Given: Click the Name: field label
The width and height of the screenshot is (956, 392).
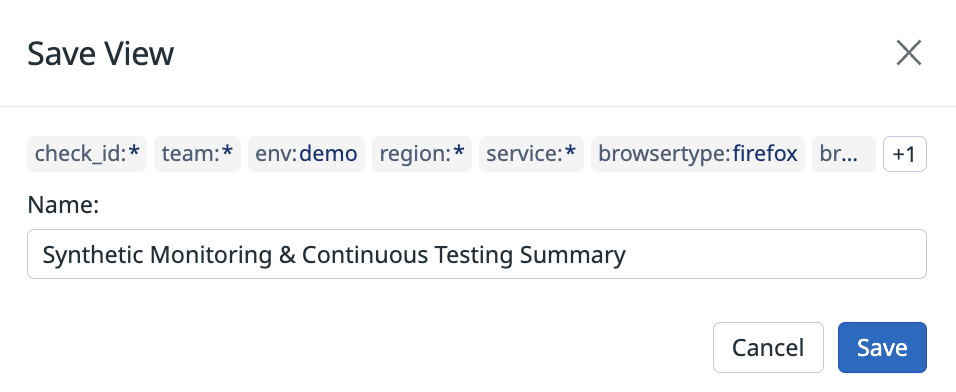Looking at the screenshot, I should [63, 205].
